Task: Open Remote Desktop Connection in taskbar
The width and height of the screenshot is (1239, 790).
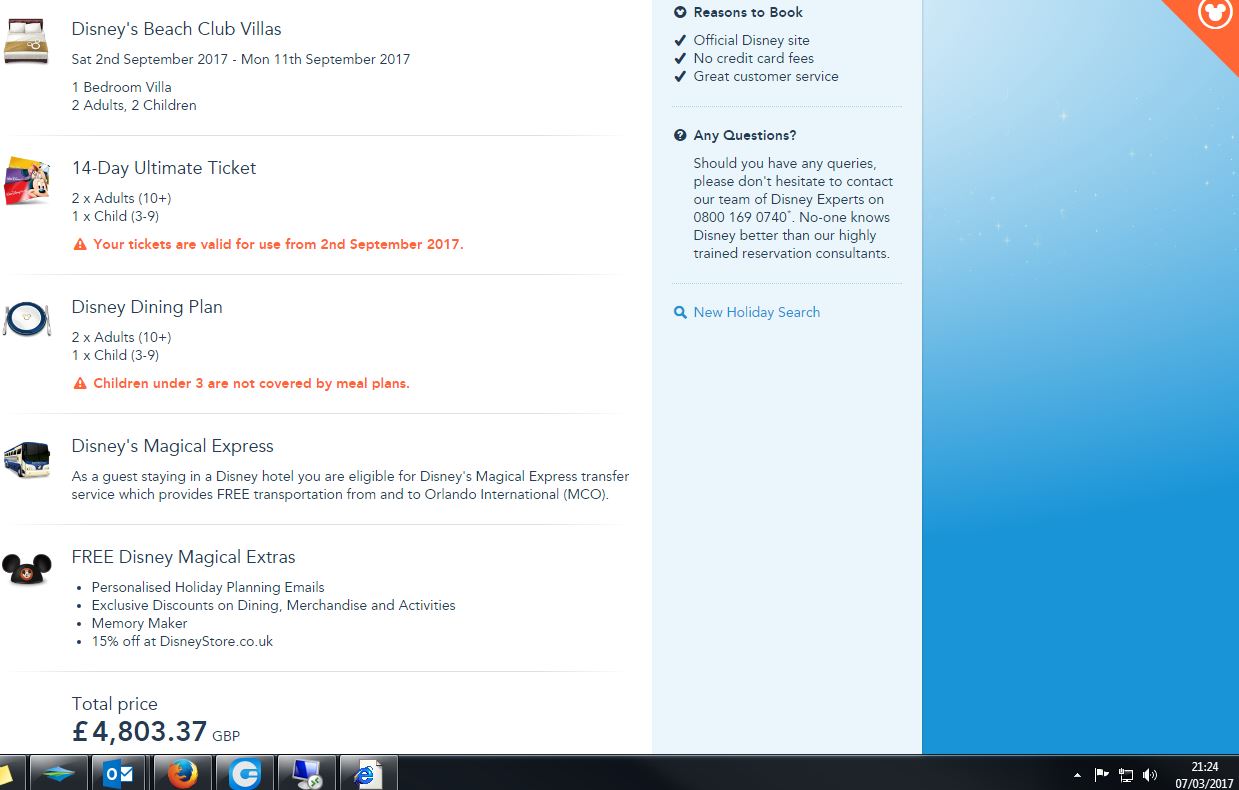Action: [306, 773]
